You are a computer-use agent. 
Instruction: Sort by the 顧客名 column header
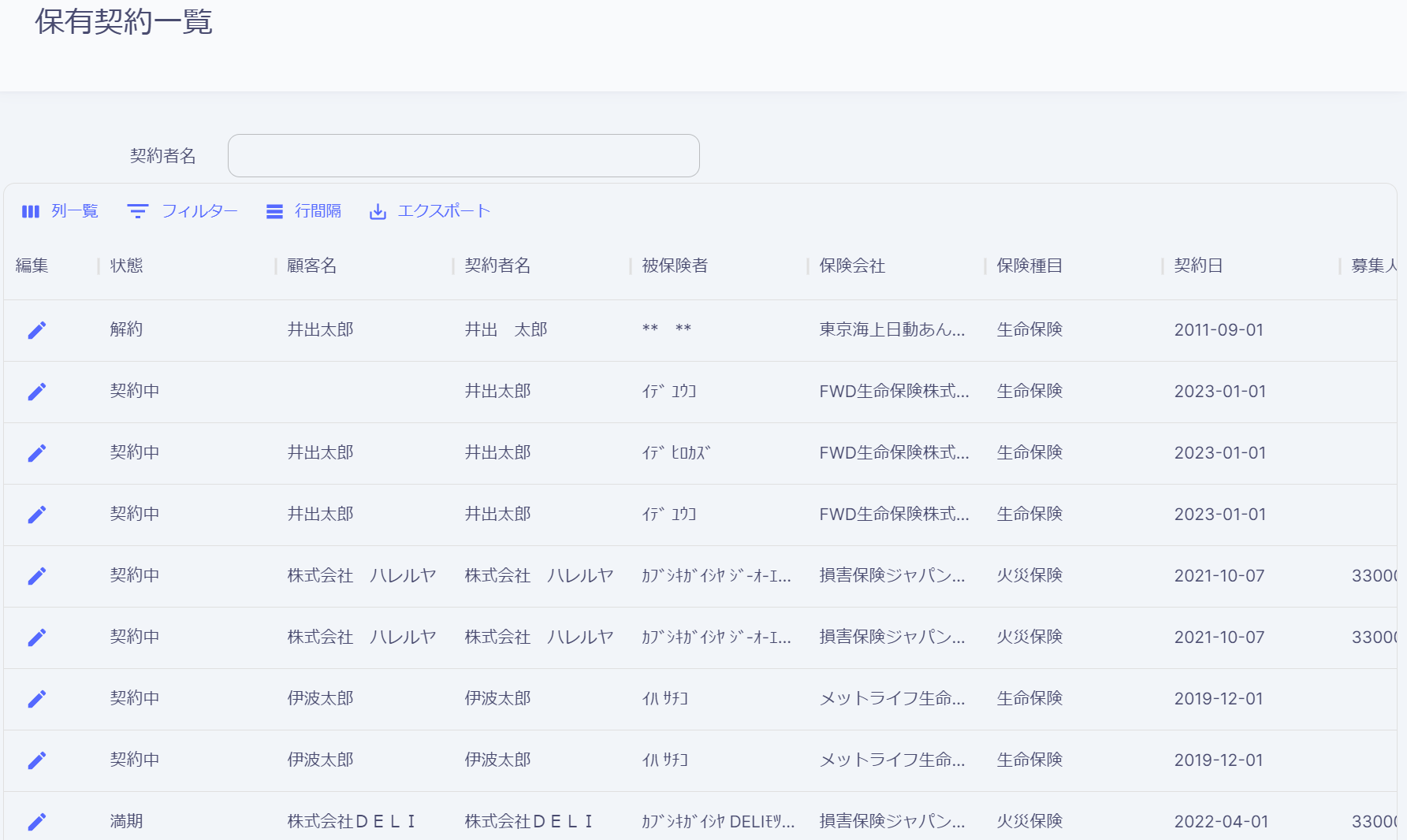tap(312, 266)
